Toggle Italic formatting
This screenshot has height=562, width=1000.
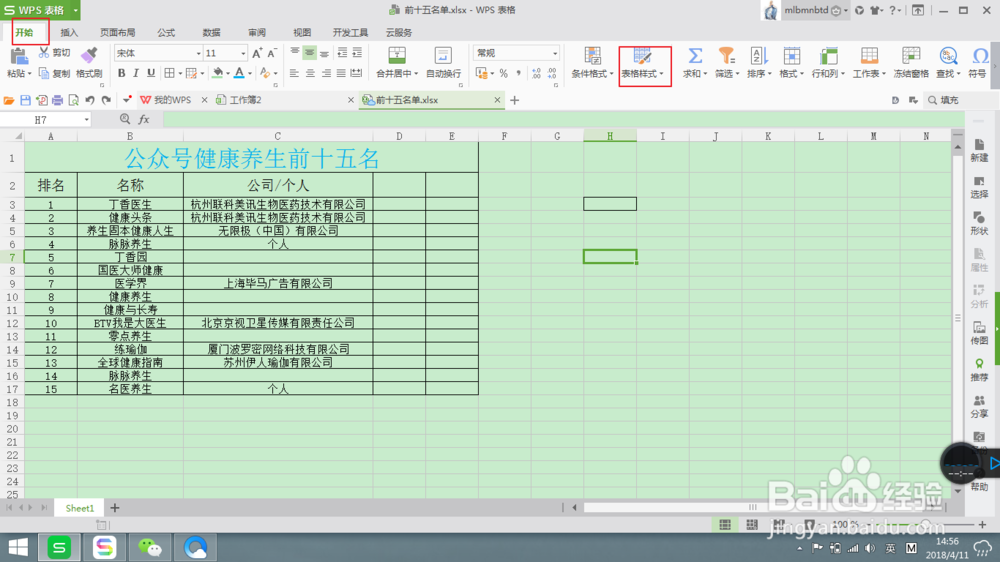click(x=136, y=73)
